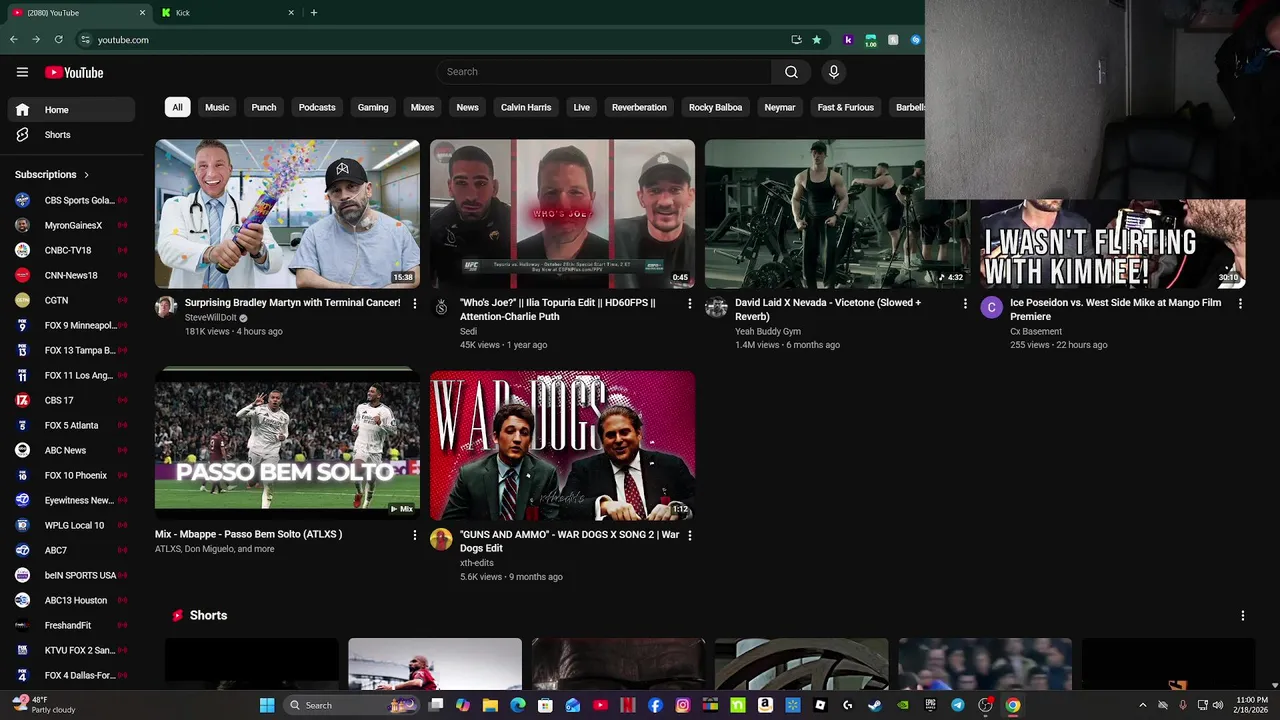The image size is (1280, 720).
Task: Select the All filter chip
Action: point(177,107)
